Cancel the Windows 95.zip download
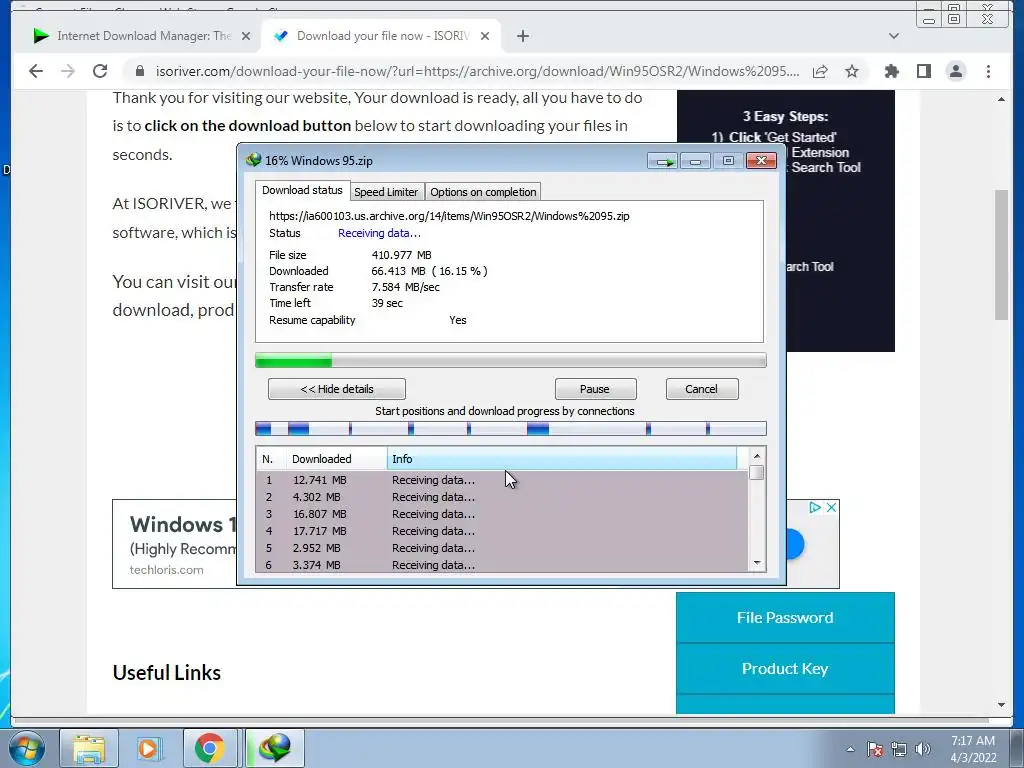 click(x=701, y=389)
